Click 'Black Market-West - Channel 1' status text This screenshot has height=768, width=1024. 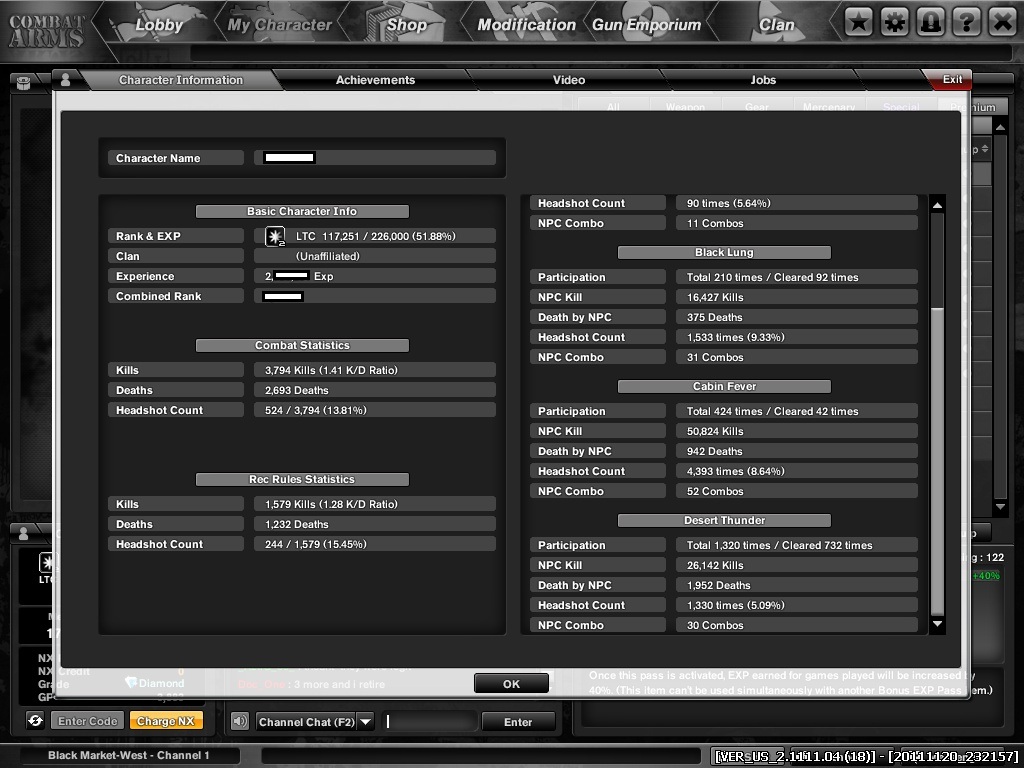pos(129,755)
